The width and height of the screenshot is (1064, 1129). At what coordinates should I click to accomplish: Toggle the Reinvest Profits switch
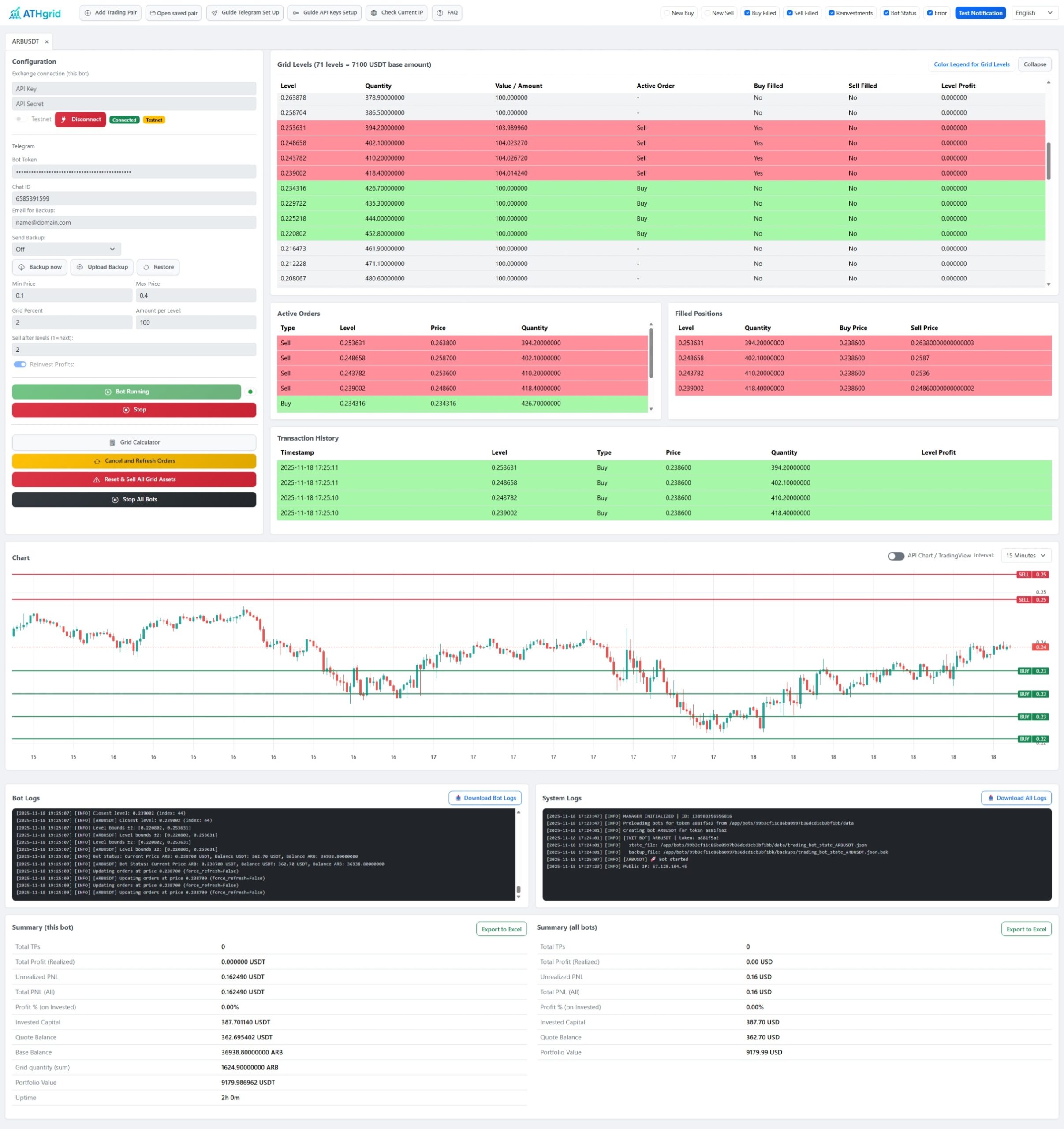(x=20, y=365)
